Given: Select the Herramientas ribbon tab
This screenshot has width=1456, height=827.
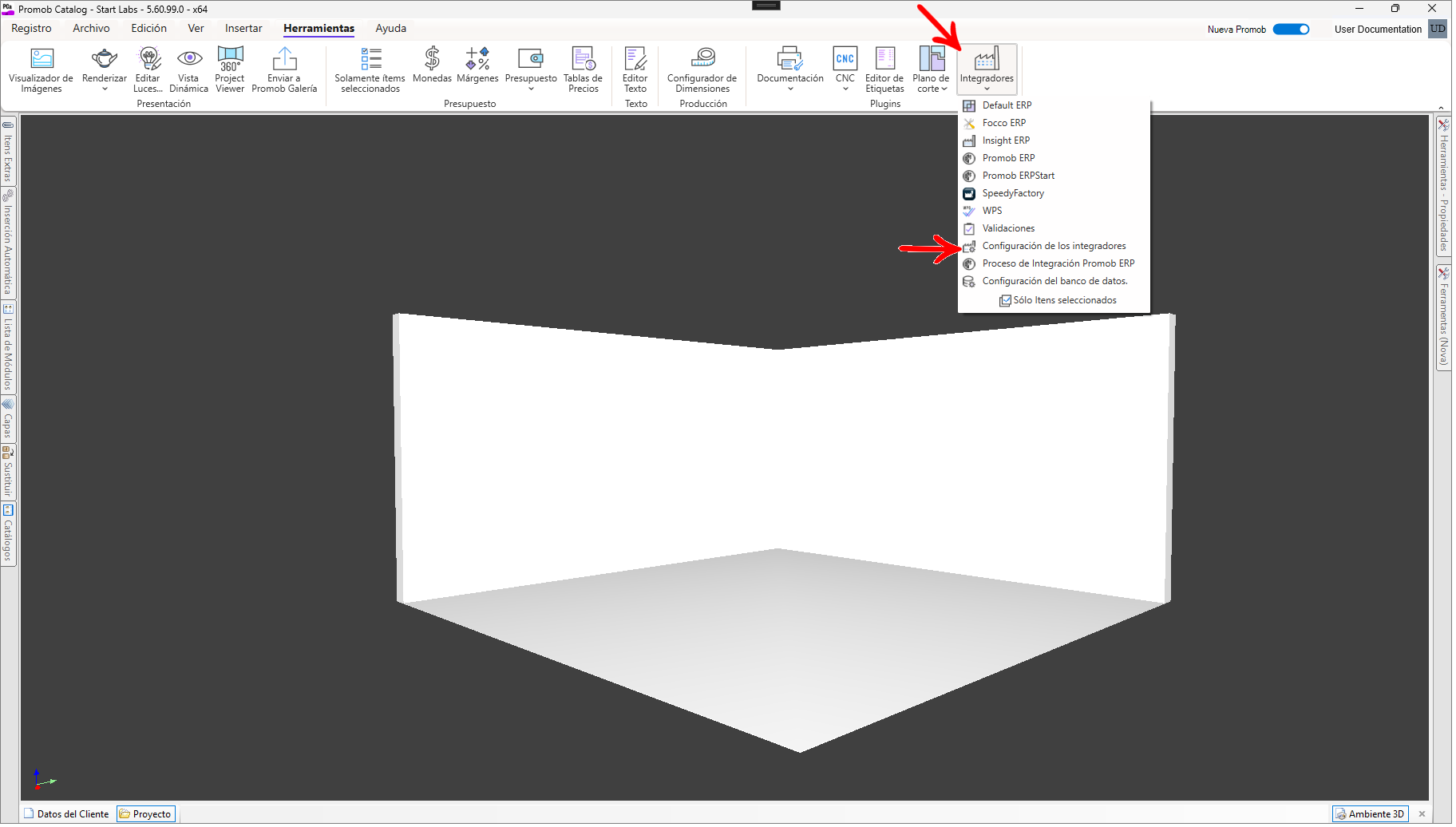Looking at the screenshot, I should [318, 29].
